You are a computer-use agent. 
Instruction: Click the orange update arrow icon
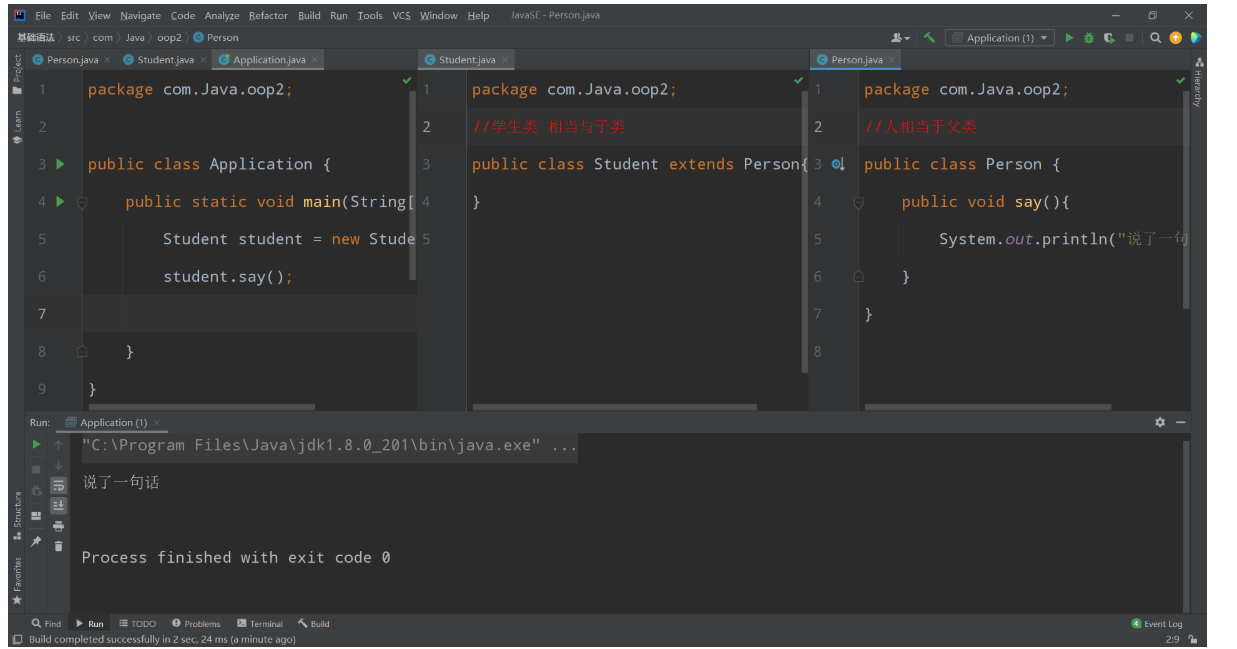tap(1175, 38)
